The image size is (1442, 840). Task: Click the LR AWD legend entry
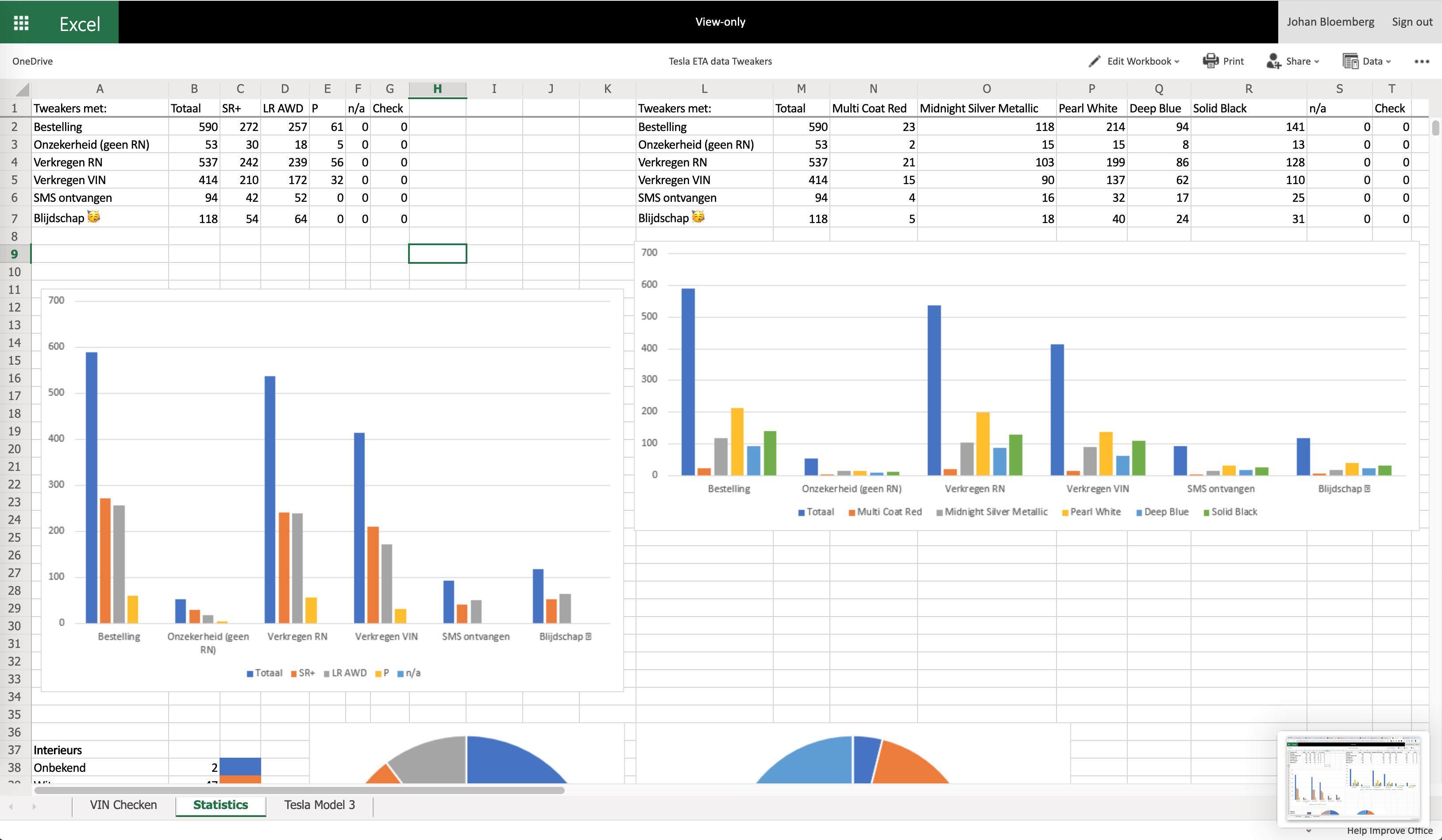click(345, 674)
